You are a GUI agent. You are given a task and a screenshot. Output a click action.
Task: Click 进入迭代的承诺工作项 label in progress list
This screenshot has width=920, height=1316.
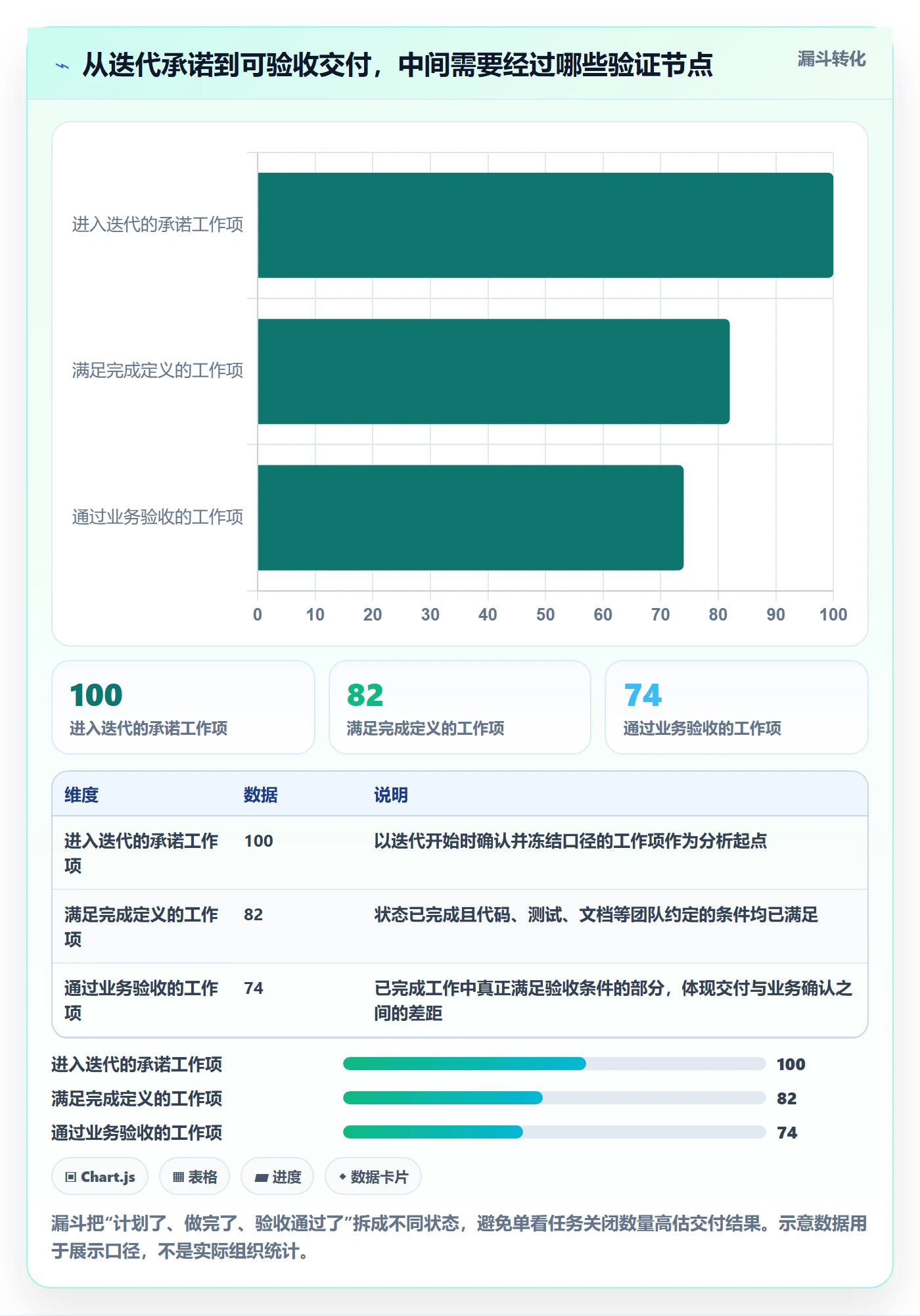[137, 1064]
